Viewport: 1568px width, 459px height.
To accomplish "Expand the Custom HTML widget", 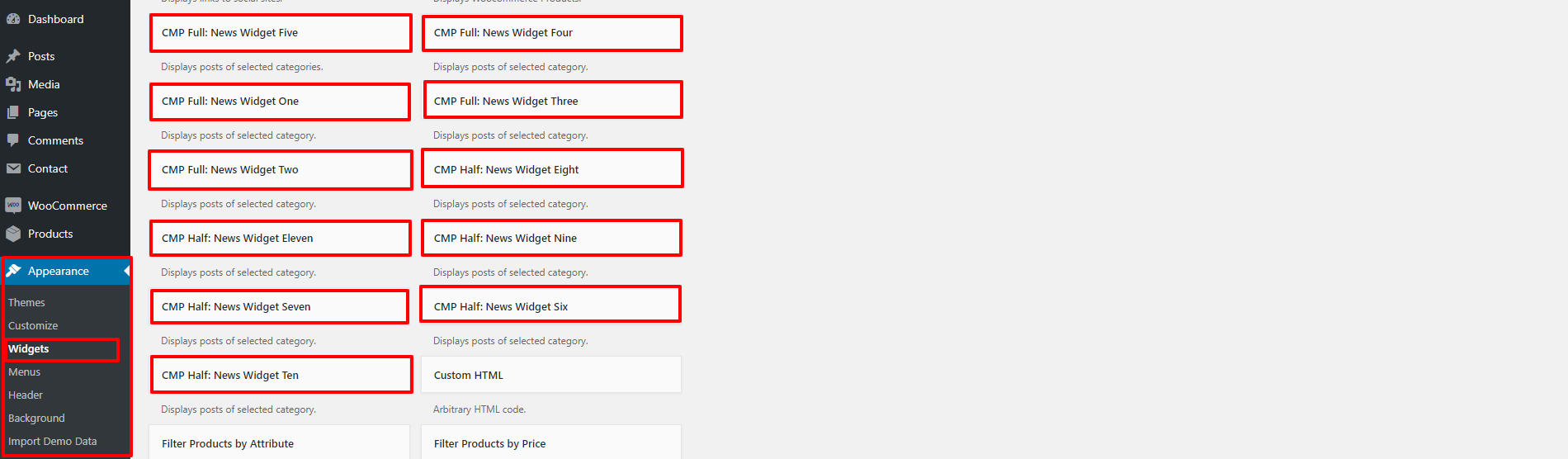I will pos(551,375).
